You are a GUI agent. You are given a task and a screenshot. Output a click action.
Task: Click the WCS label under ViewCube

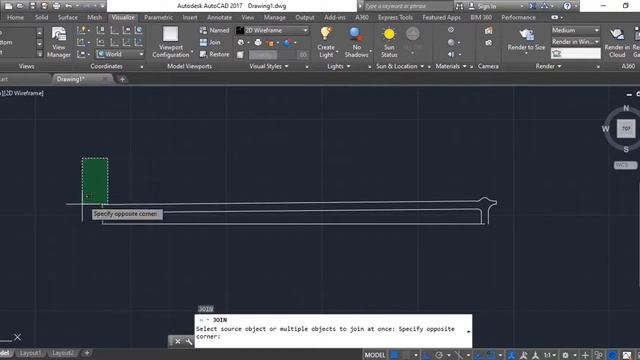point(624,165)
